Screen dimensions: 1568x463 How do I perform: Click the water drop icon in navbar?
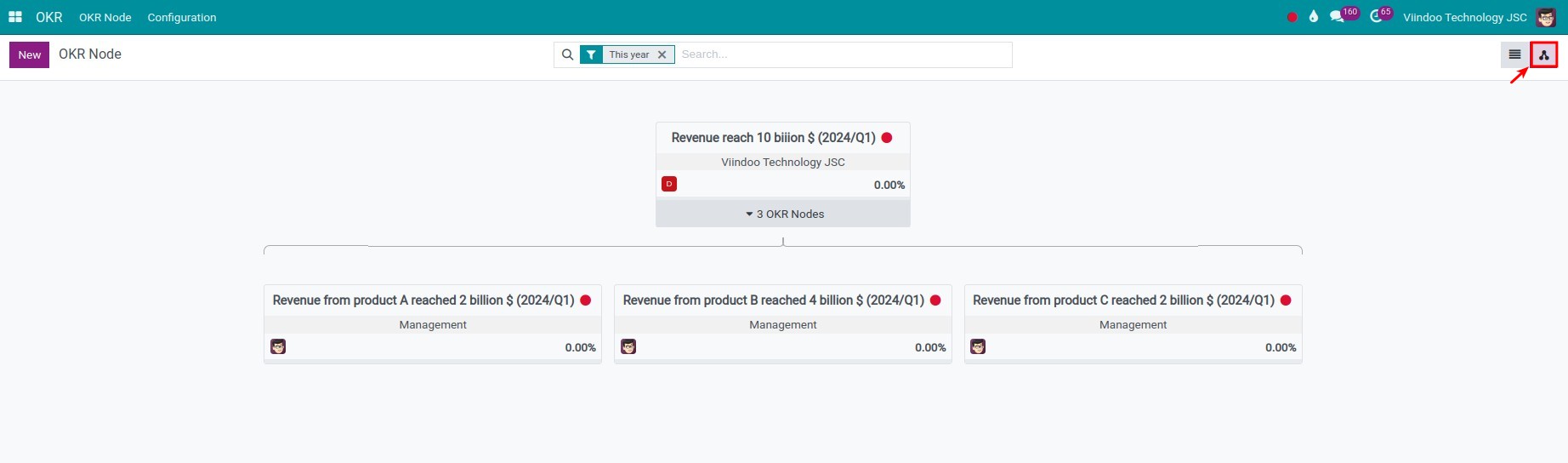[1314, 17]
